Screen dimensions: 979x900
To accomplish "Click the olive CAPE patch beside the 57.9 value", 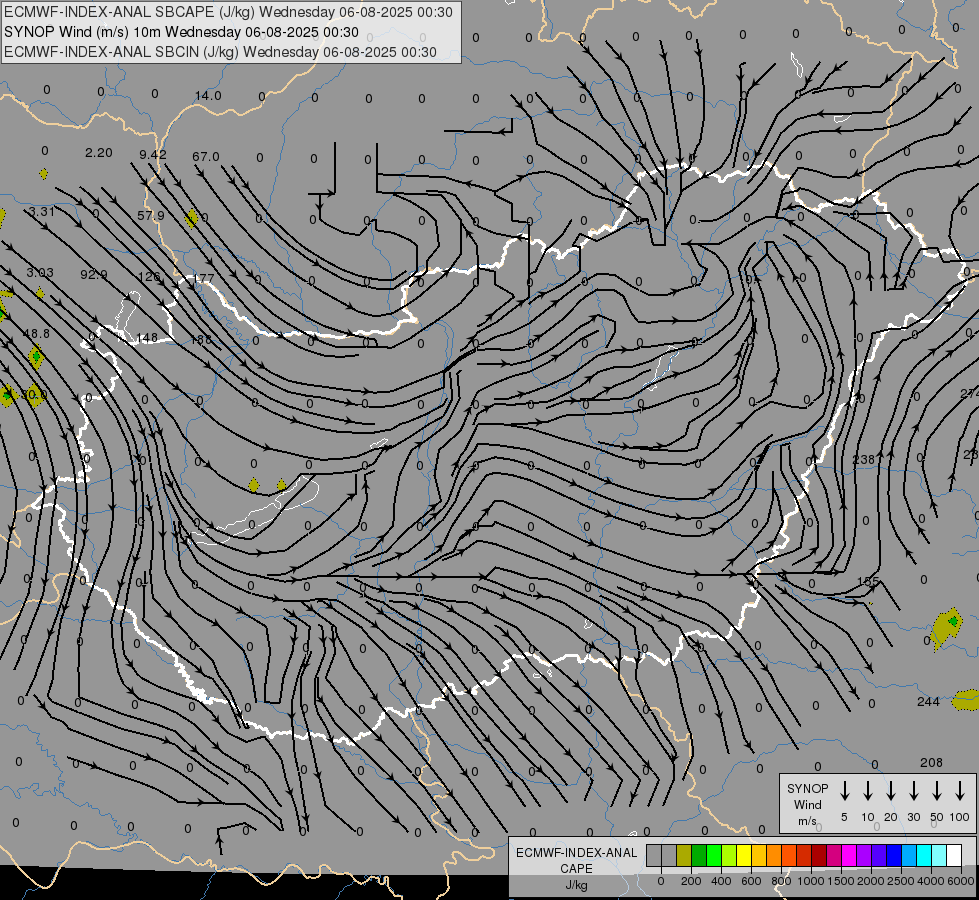I will click(192, 219).
